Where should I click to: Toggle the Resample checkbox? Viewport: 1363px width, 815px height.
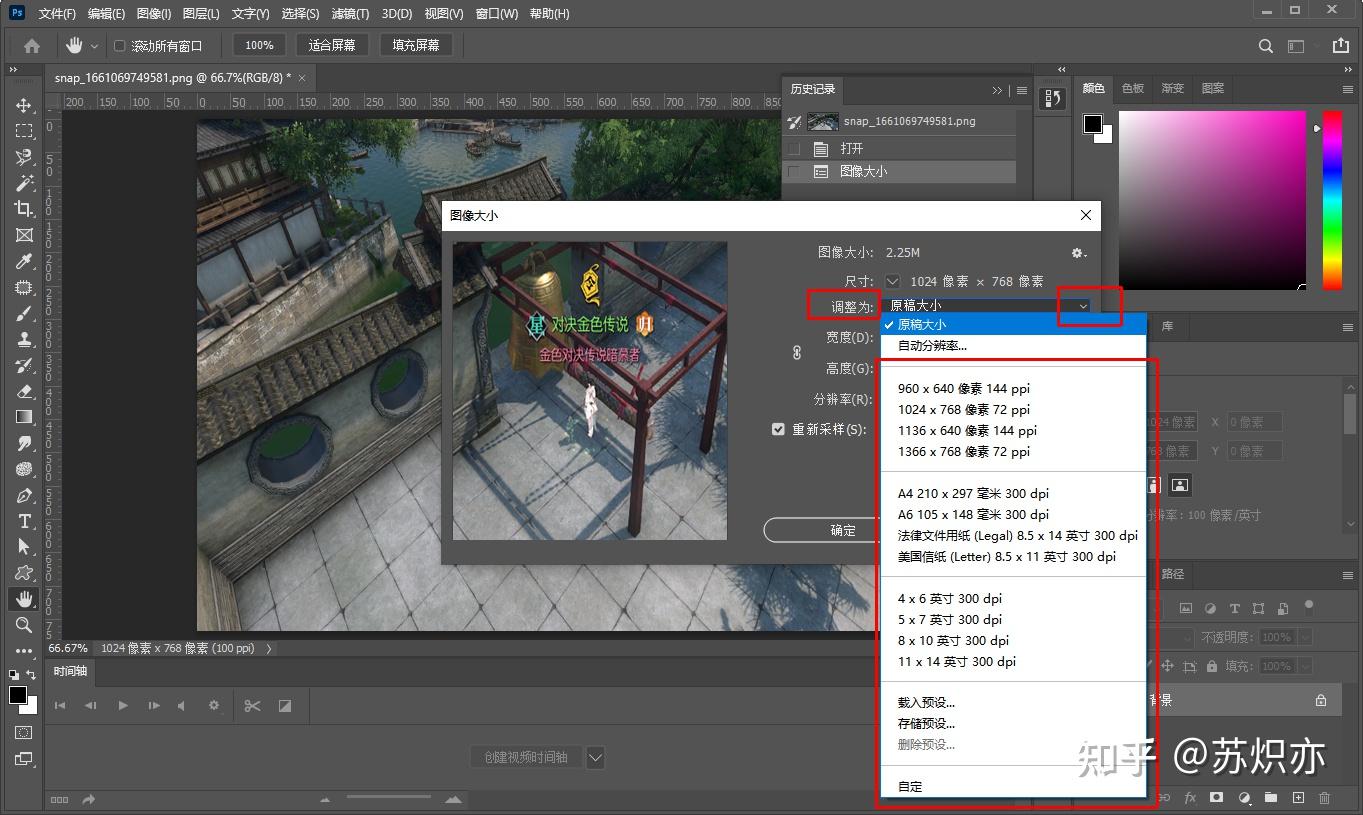tap(778, 429)
